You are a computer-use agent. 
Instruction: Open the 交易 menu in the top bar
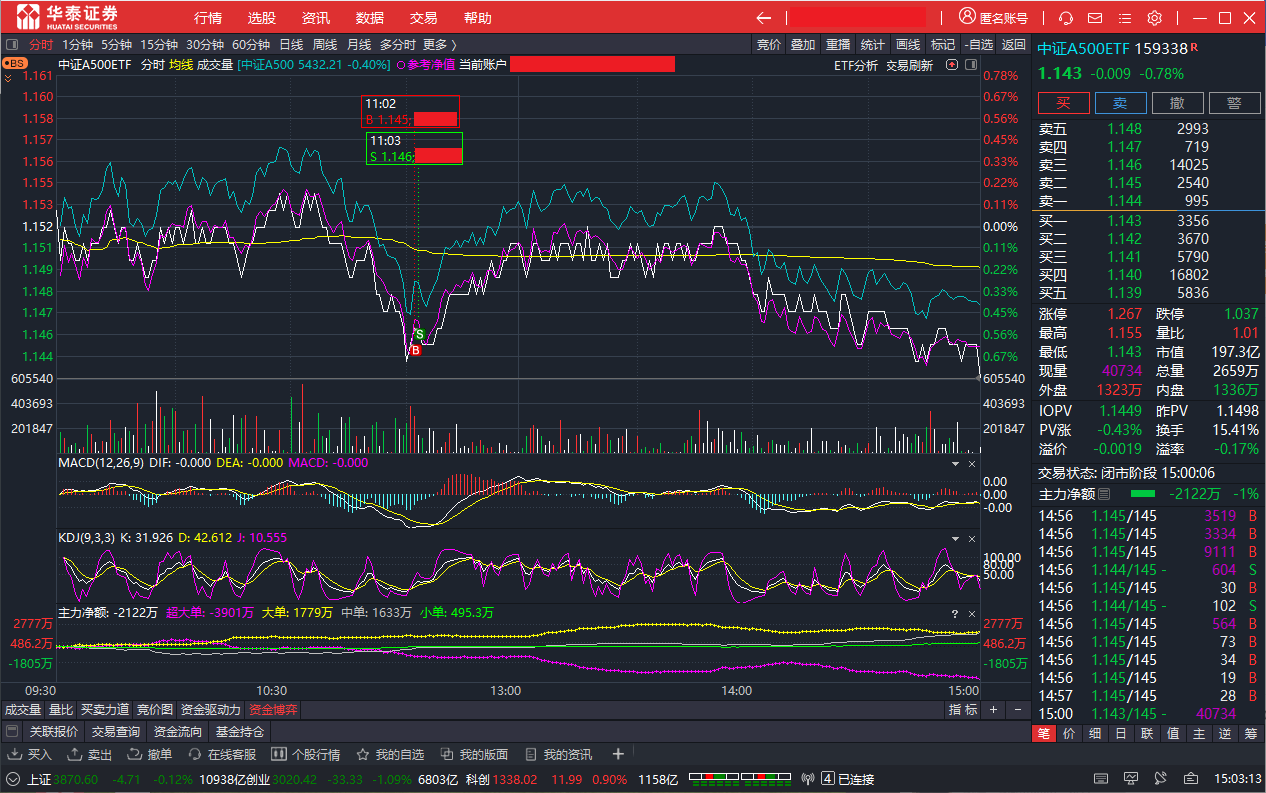coord(423,18)
